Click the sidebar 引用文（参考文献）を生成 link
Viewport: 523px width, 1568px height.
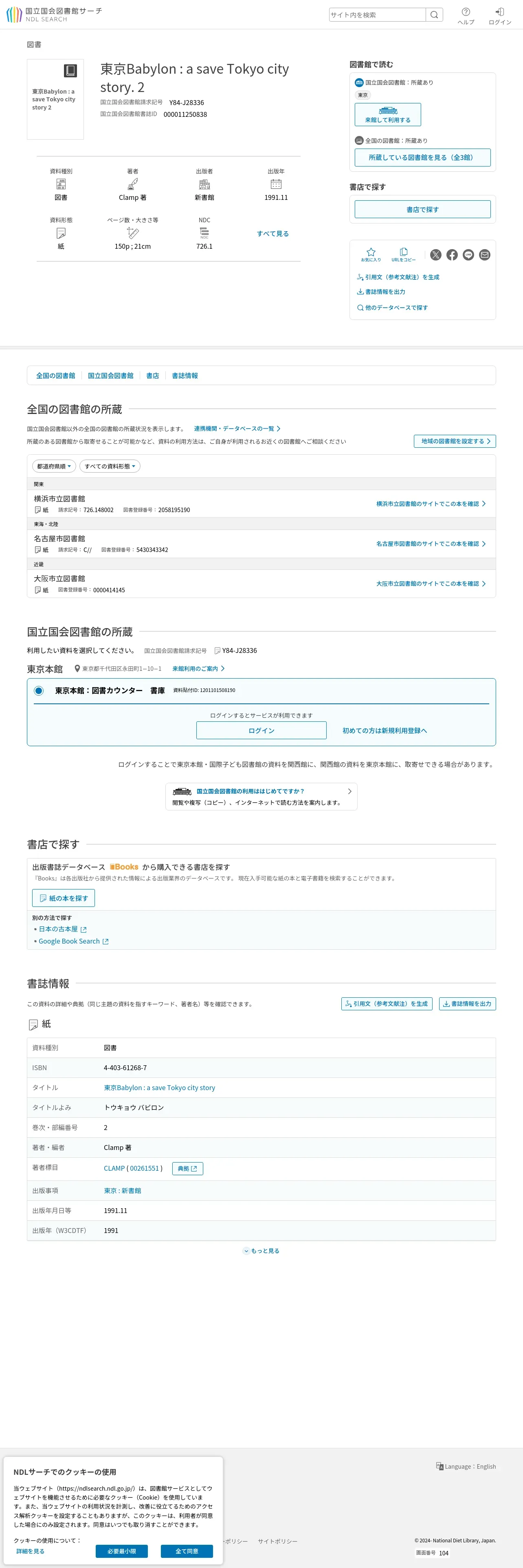(398, 277)
